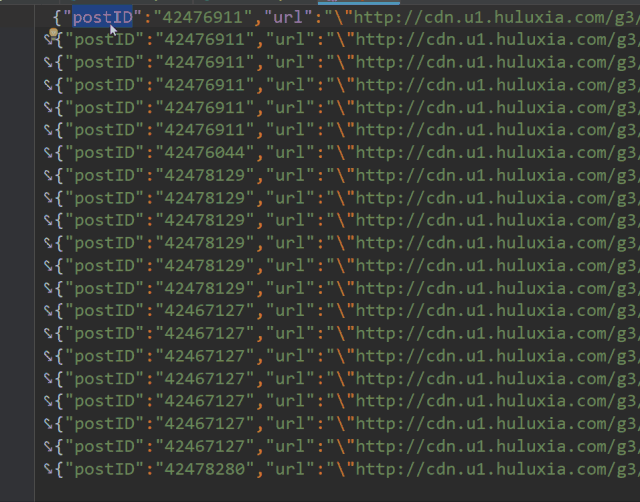Click the "postID" key on the 42478280 line
640x502 pixels.
104,469
